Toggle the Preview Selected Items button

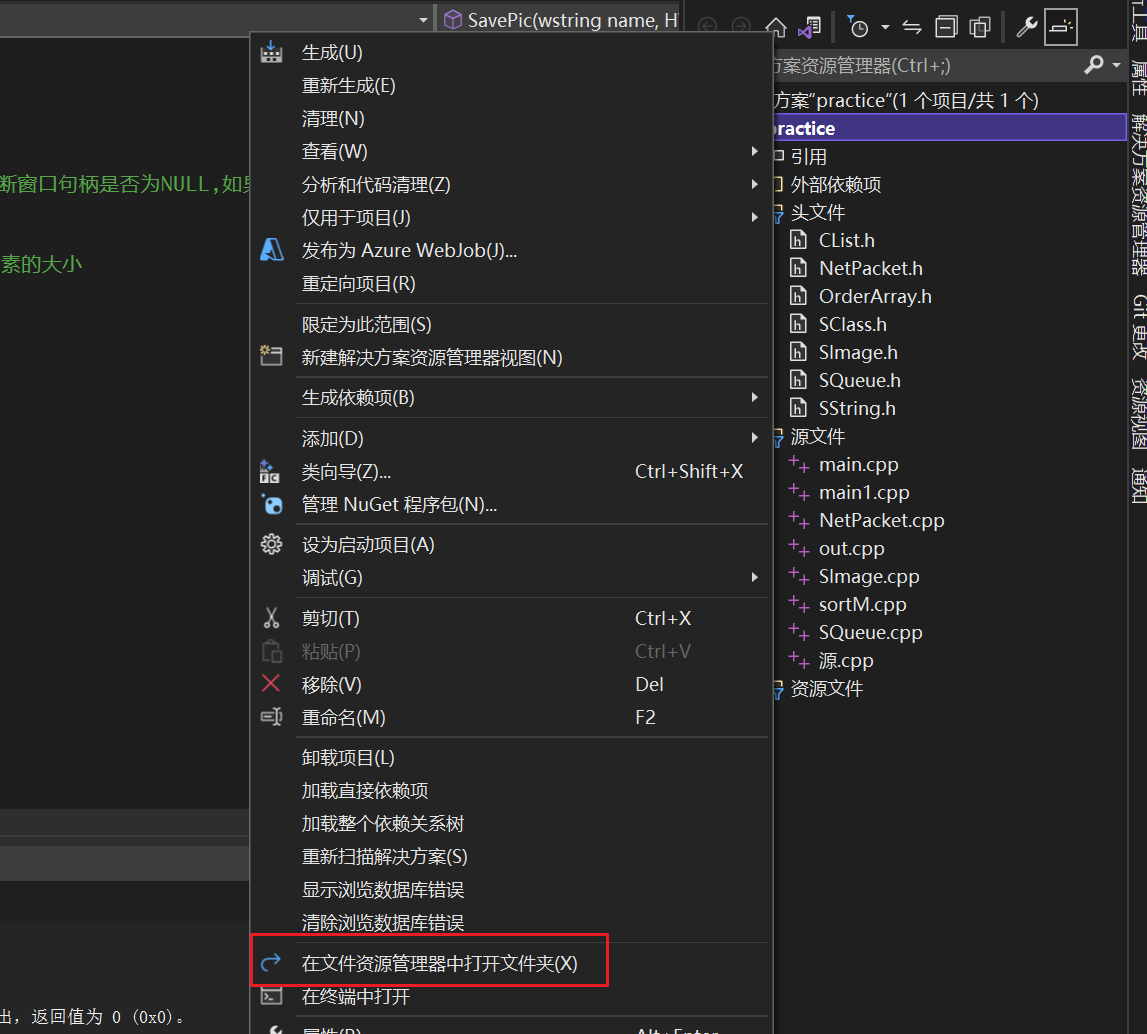(x=1061, y=27)
